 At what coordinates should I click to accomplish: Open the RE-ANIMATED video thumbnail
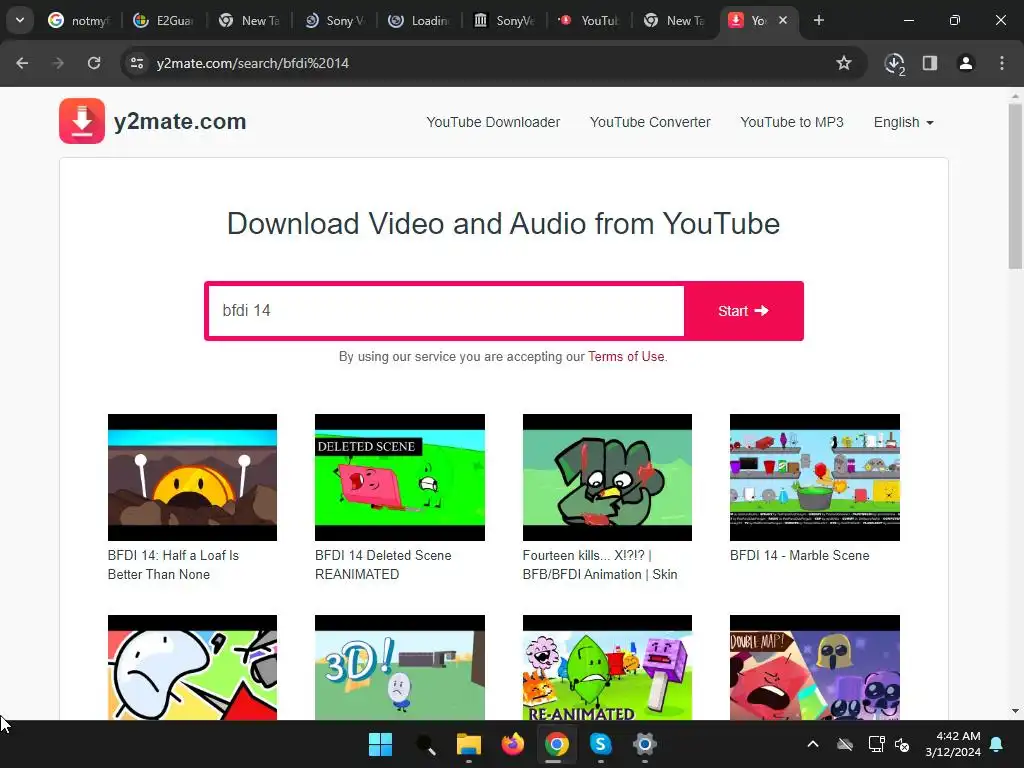(607, 667)
